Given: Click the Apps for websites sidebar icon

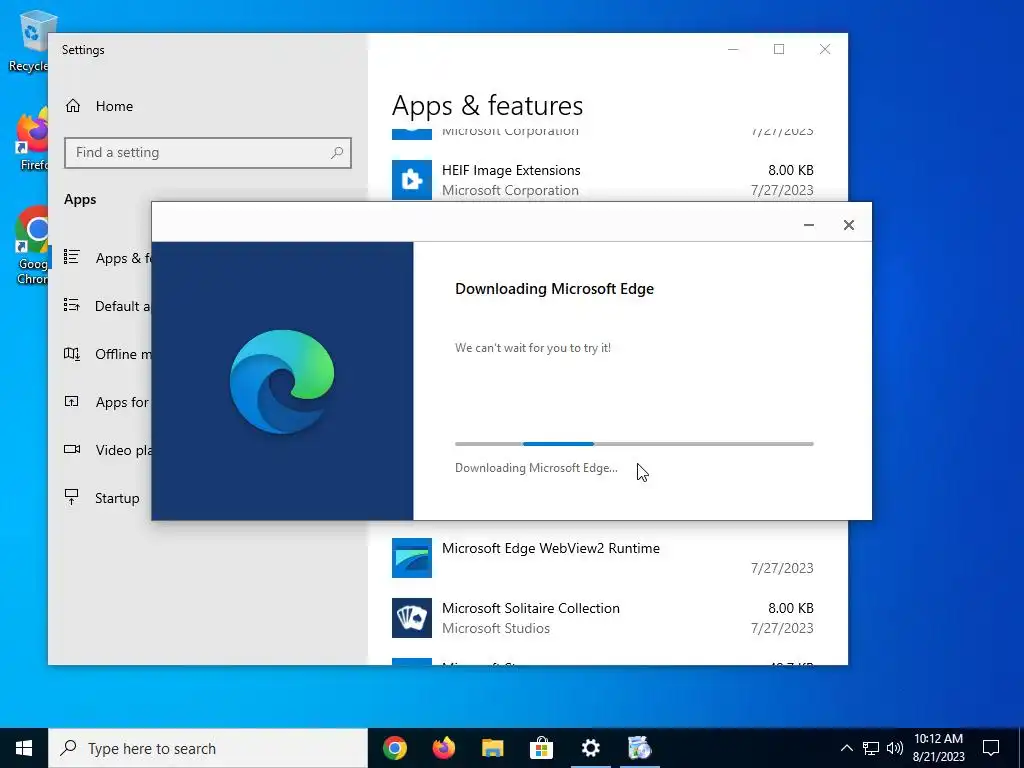Looking at the screenshot, I should click(72, 401).
